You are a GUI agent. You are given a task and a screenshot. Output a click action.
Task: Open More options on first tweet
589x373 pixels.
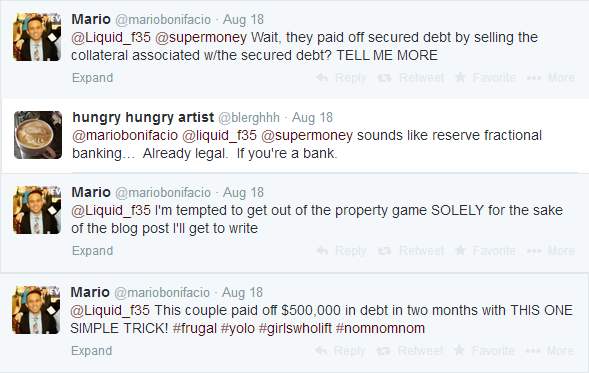point(550,78)
